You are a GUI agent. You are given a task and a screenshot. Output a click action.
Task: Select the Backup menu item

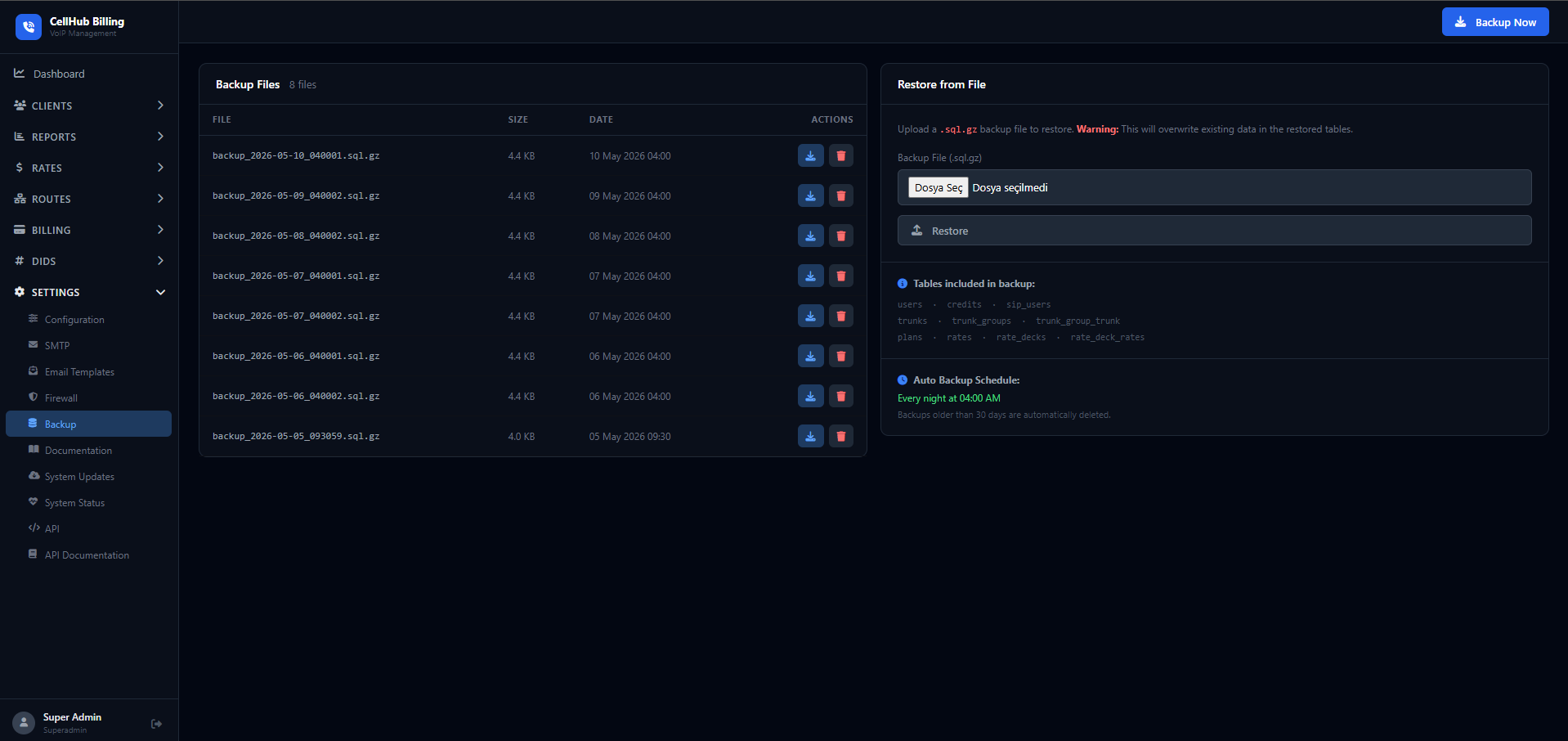pos(88,424)
